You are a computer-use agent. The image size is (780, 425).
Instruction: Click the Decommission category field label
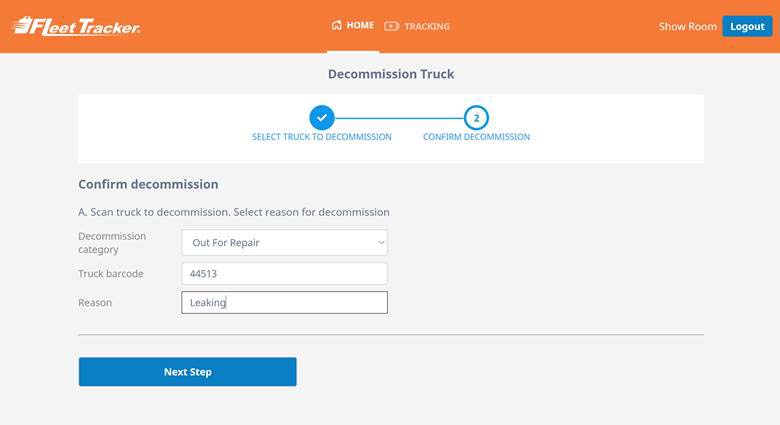point(112,242)
